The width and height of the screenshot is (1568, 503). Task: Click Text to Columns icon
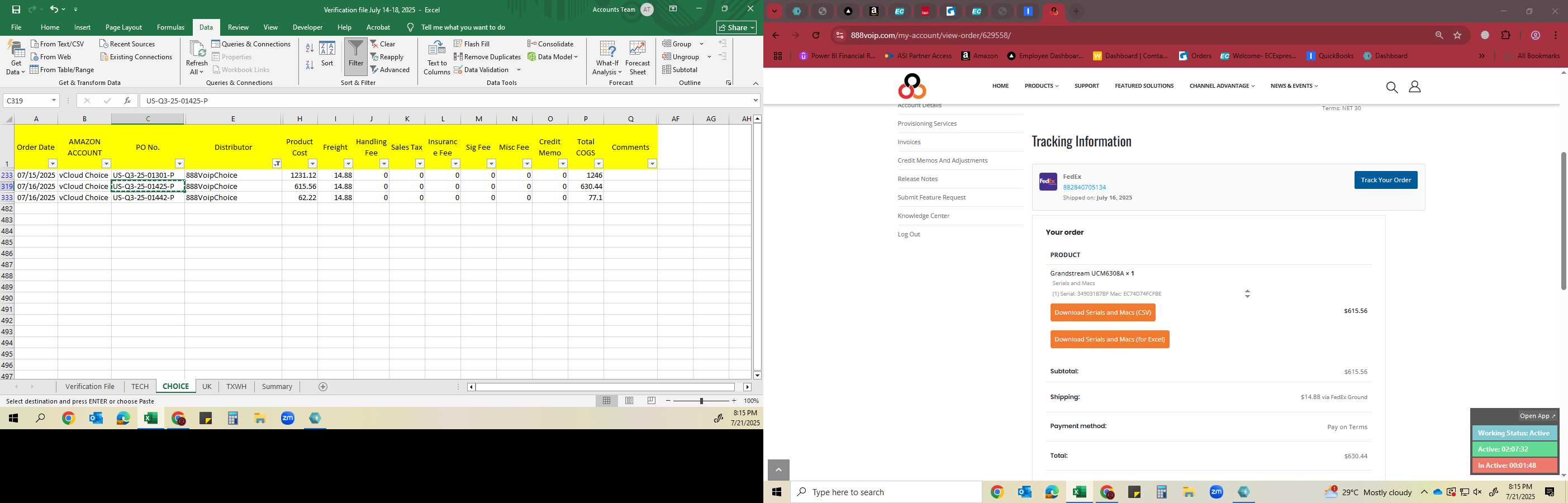click(437, 58)
